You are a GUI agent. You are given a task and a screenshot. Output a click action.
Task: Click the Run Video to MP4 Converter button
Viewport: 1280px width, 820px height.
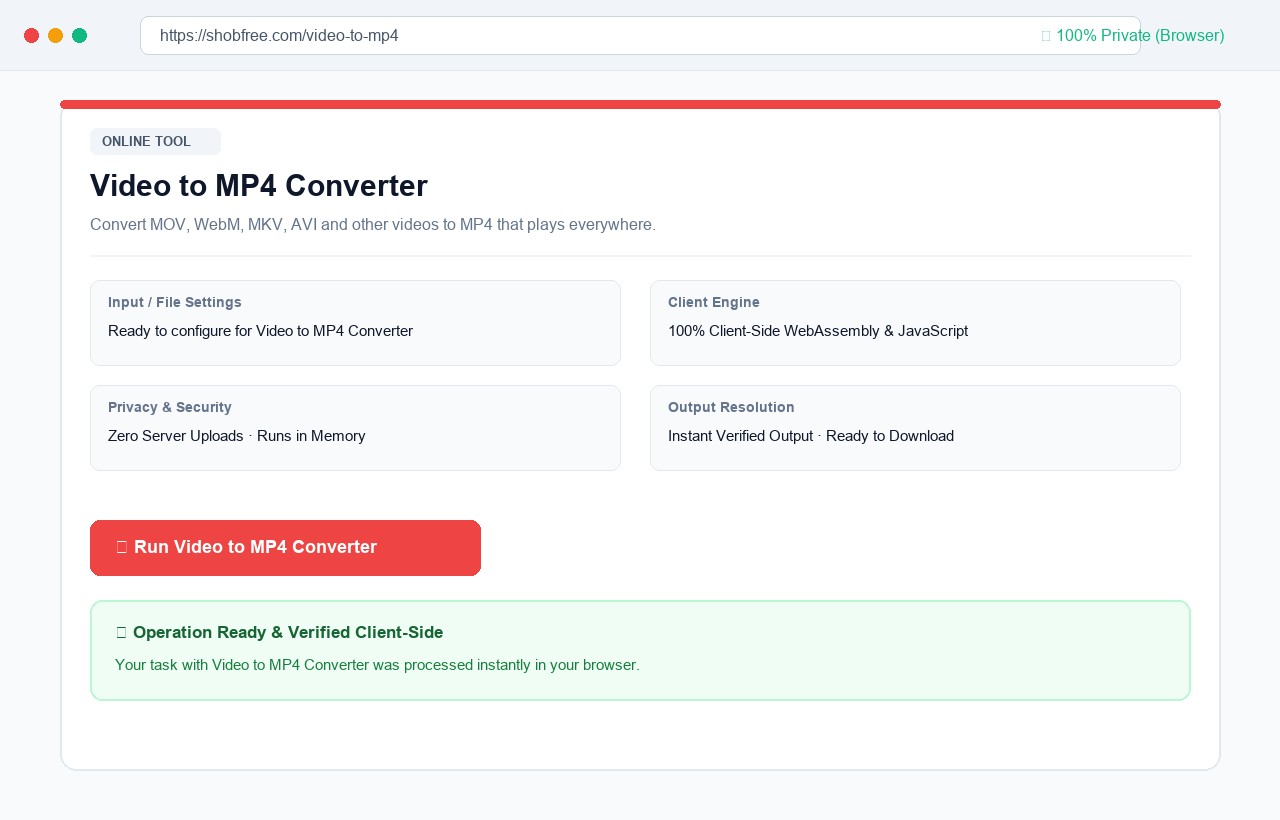tap(285, 548)
